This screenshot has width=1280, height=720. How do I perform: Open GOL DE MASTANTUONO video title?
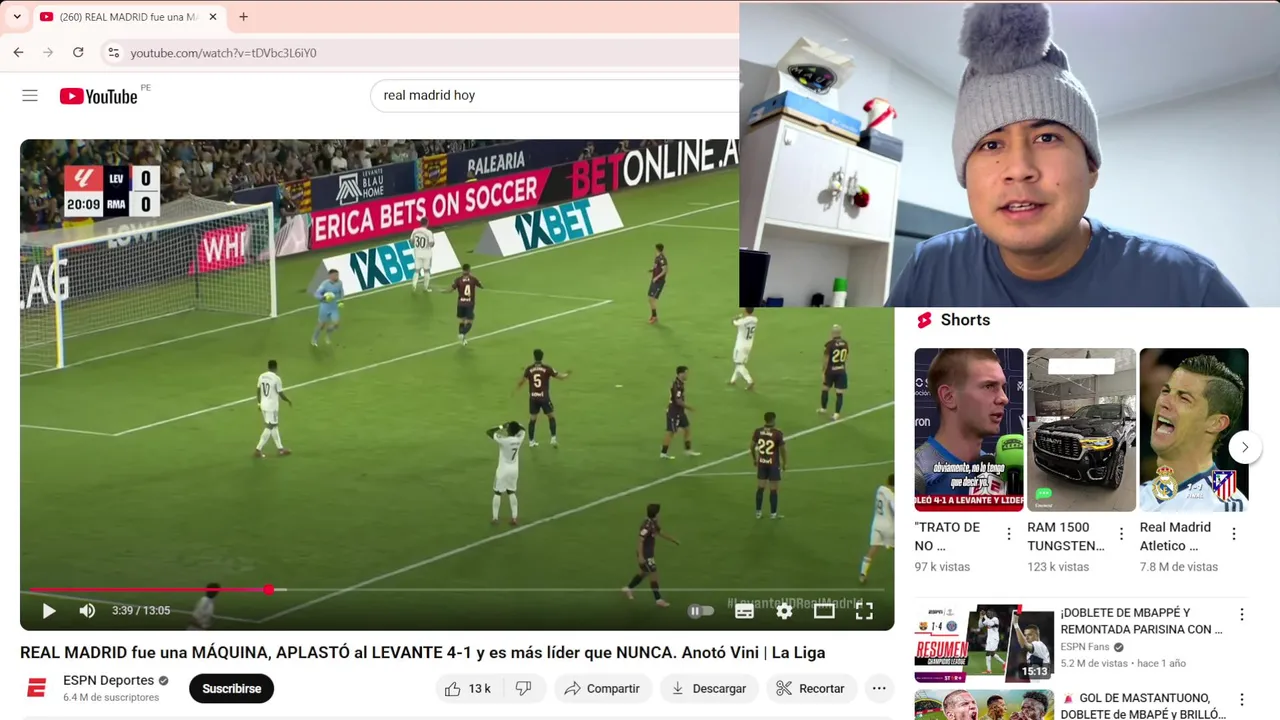pos(1143,705)
